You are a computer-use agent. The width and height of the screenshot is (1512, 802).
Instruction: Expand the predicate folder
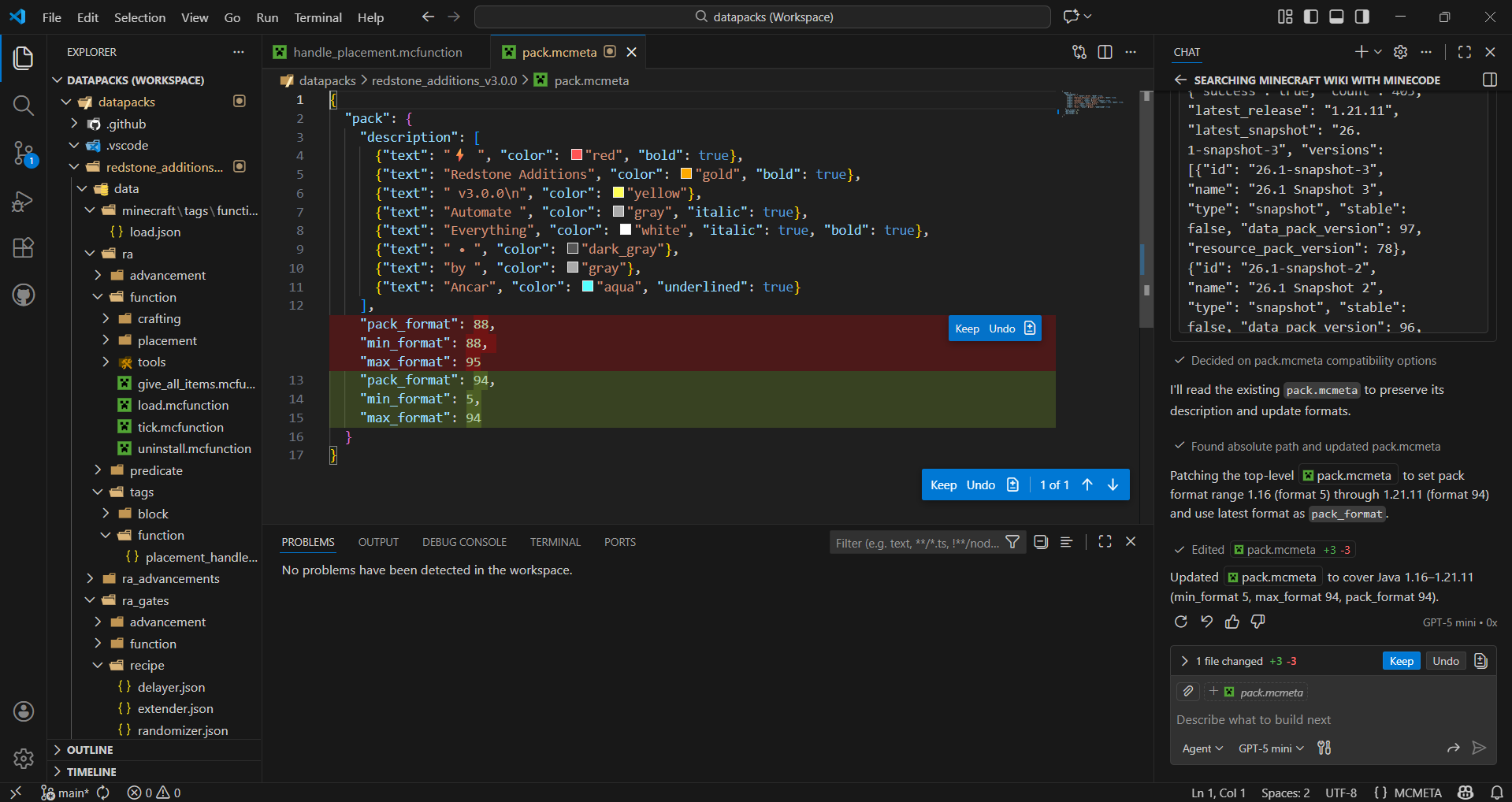coord(98,470)
